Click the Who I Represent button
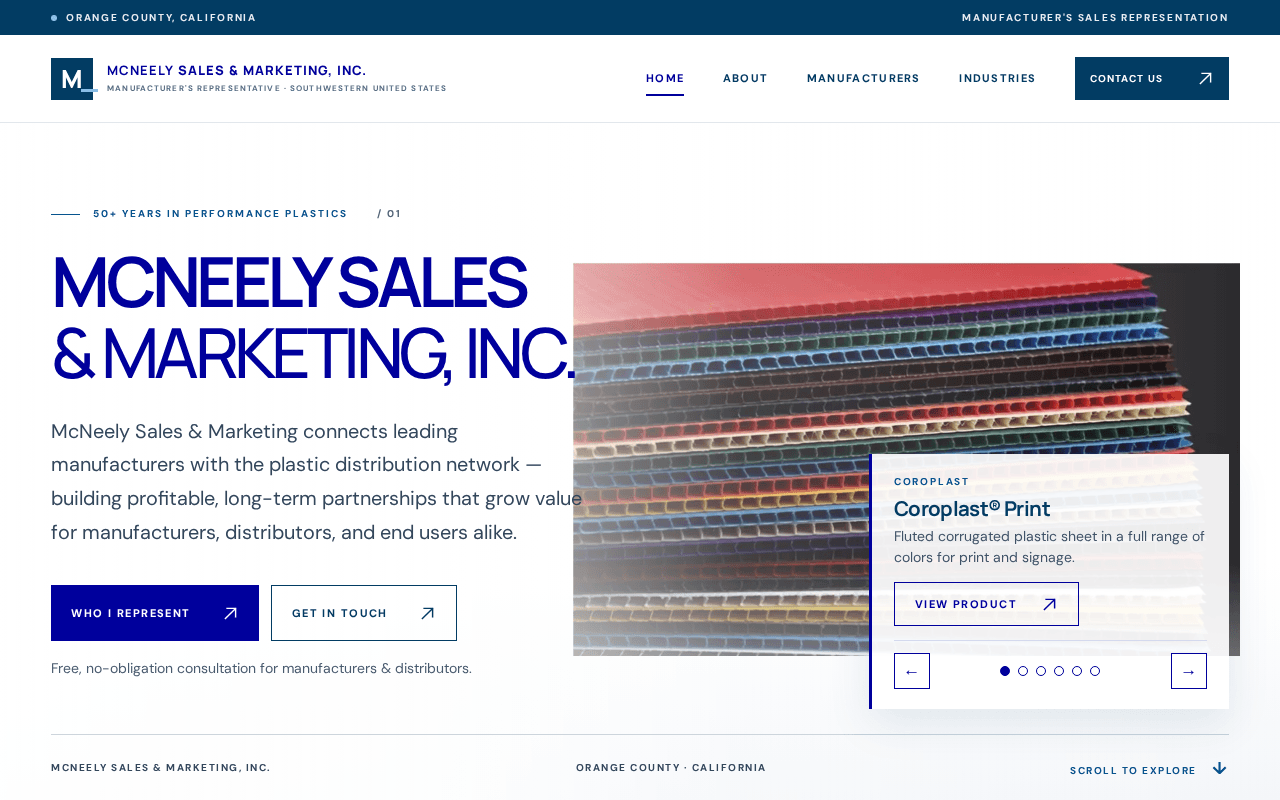1280x800 pixels. coord(155,613)
